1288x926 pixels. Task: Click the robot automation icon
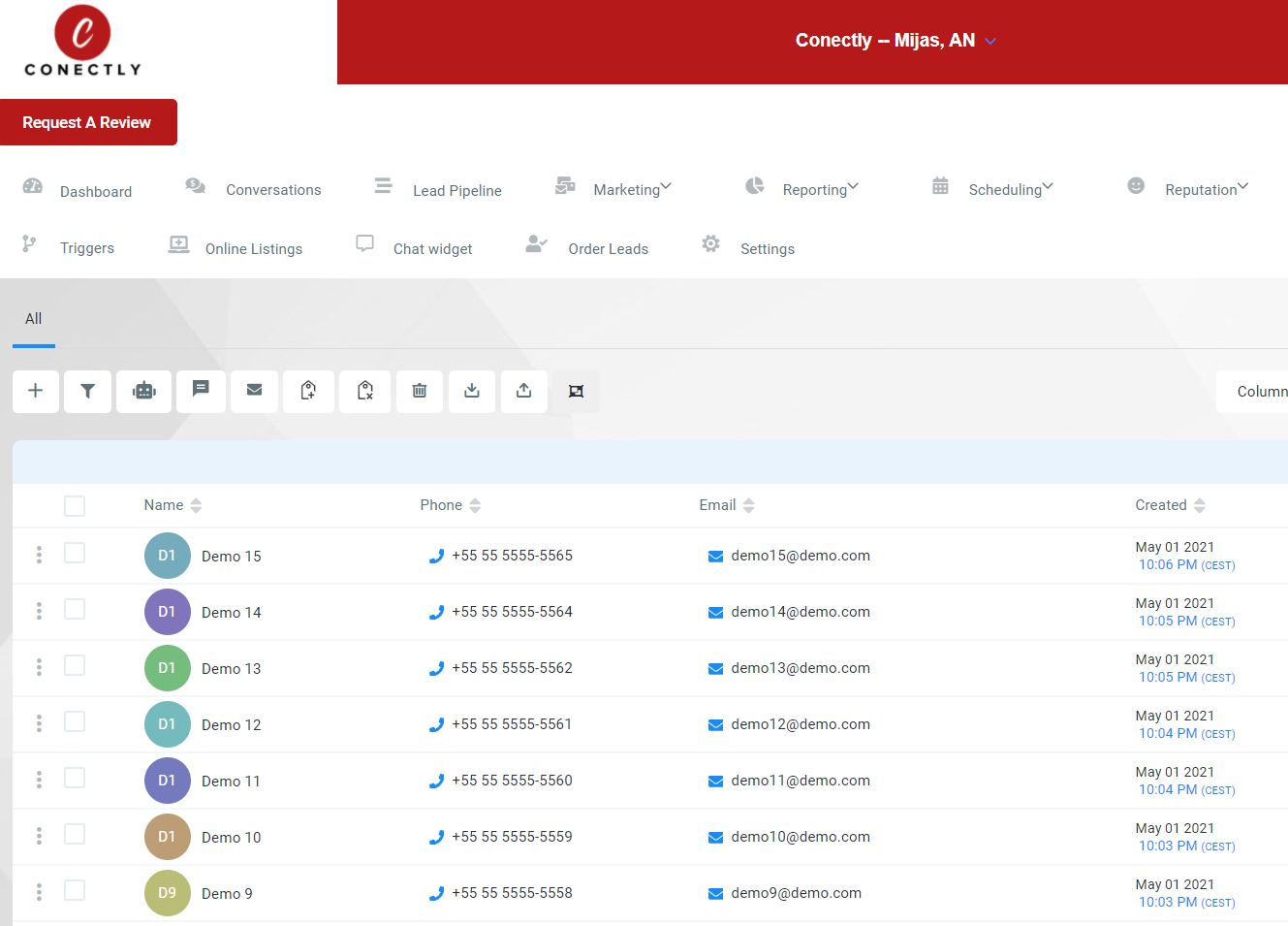(144, 391)
